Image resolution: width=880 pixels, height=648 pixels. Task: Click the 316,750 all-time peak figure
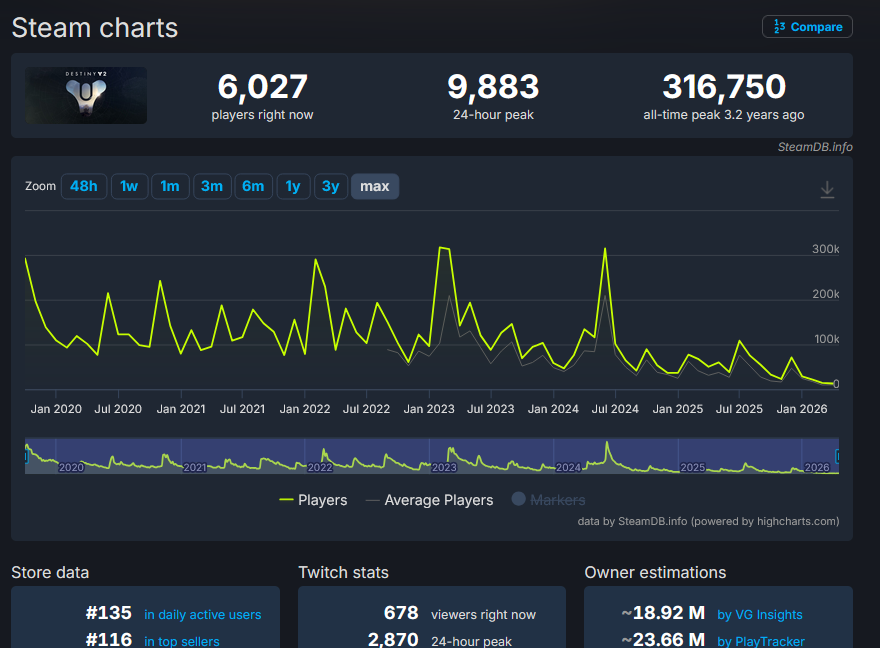pos(724,87)
